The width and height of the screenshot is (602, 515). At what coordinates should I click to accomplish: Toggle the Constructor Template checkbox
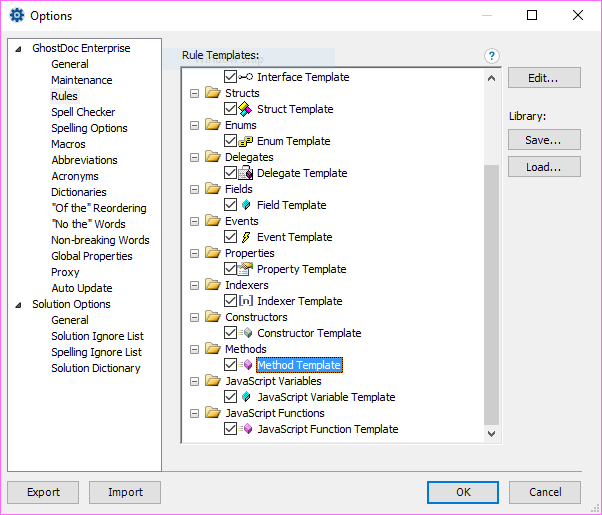tap(231, 333)
